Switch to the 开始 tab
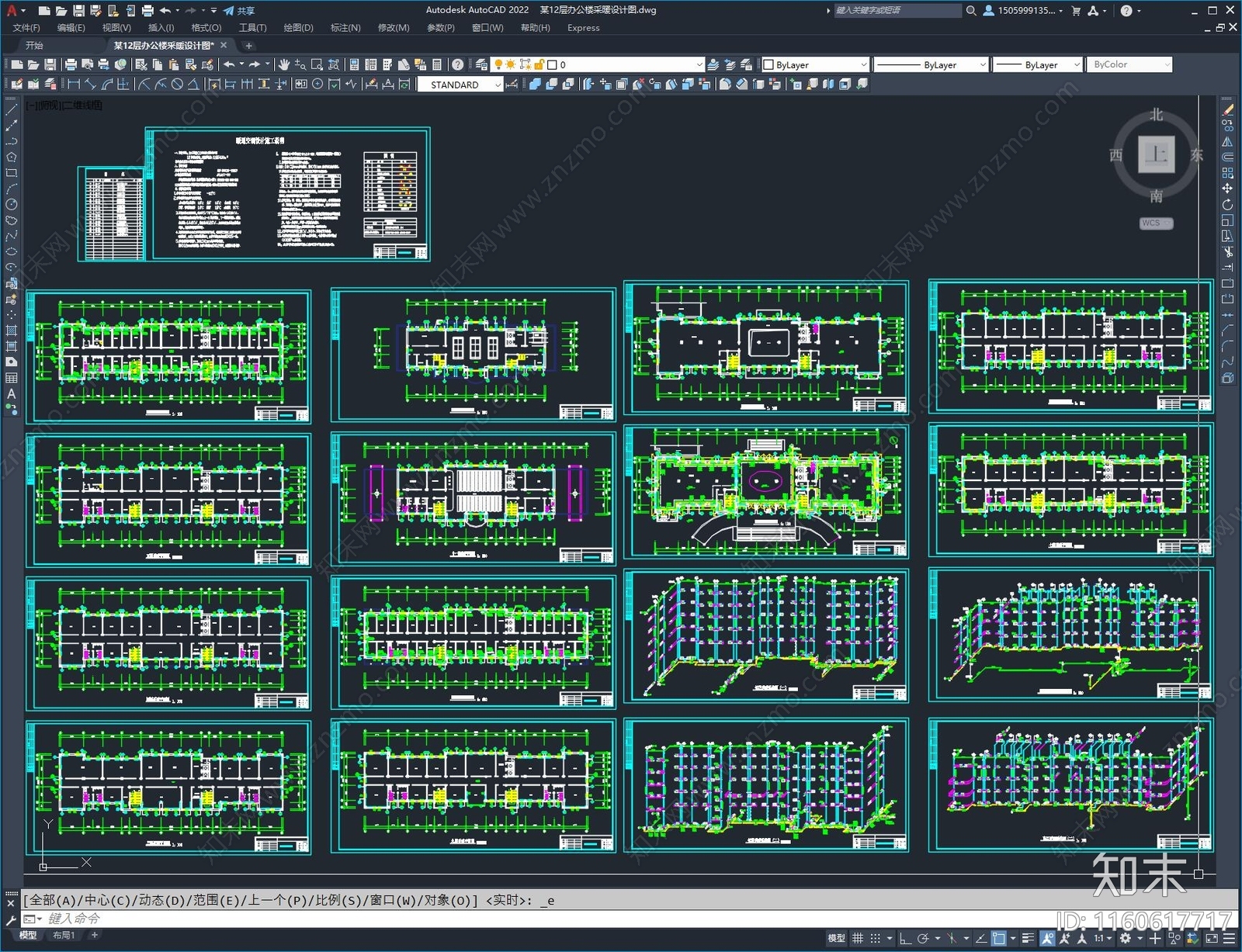 (34, 46)
